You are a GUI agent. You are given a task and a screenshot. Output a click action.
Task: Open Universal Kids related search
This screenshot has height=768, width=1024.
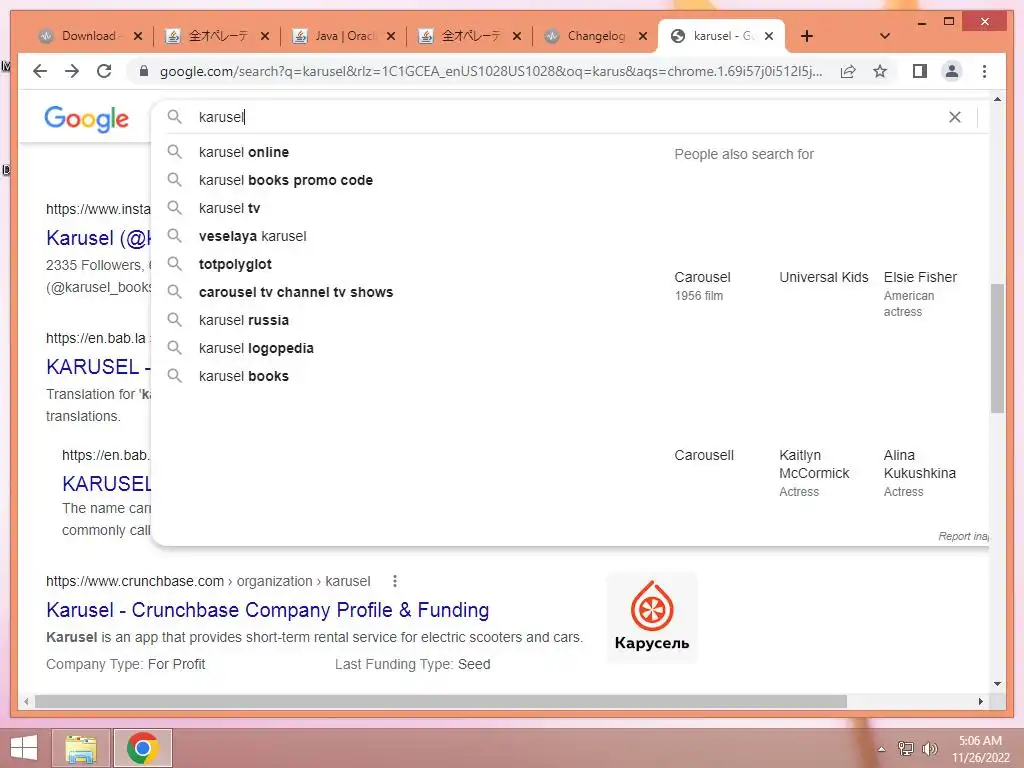tap(824, 278)
